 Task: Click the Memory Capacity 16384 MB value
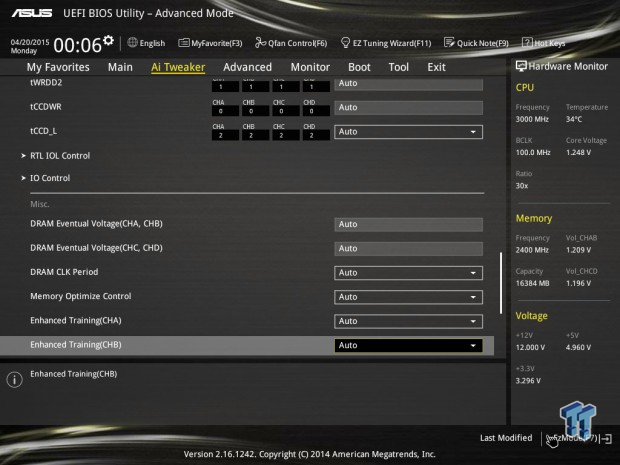pyautogui.click(x=532, y=283)
